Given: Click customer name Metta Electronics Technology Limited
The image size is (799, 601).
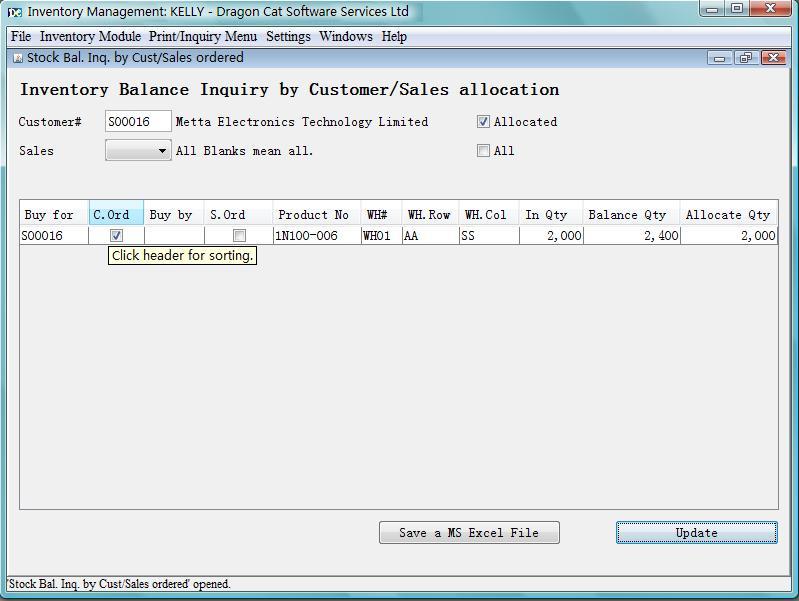Looking at the screenshot, I should point(302,122).
